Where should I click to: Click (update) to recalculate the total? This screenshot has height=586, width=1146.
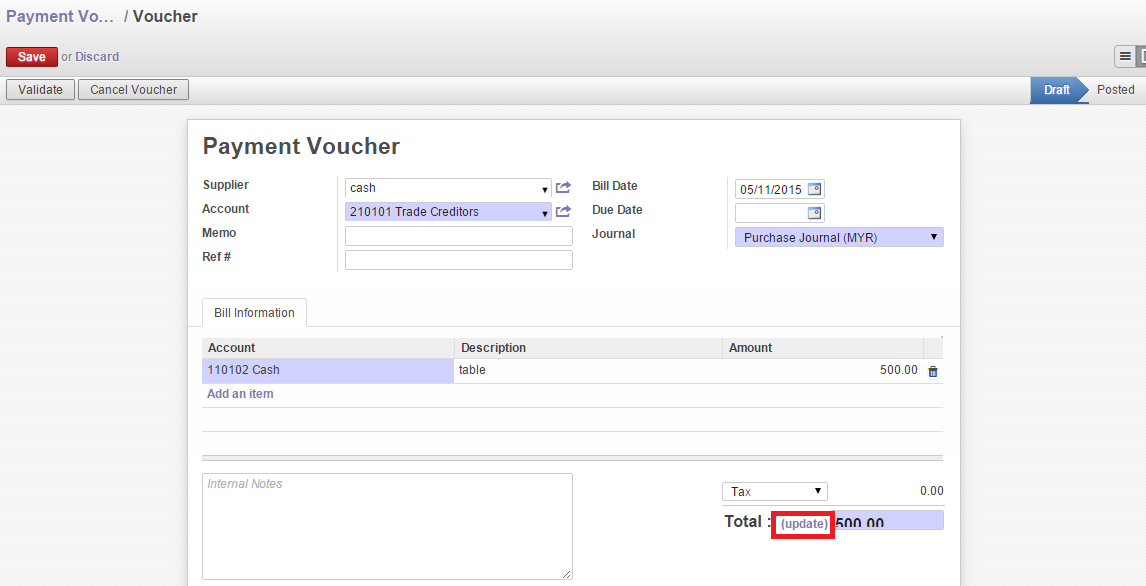click(x=802, y=522)
